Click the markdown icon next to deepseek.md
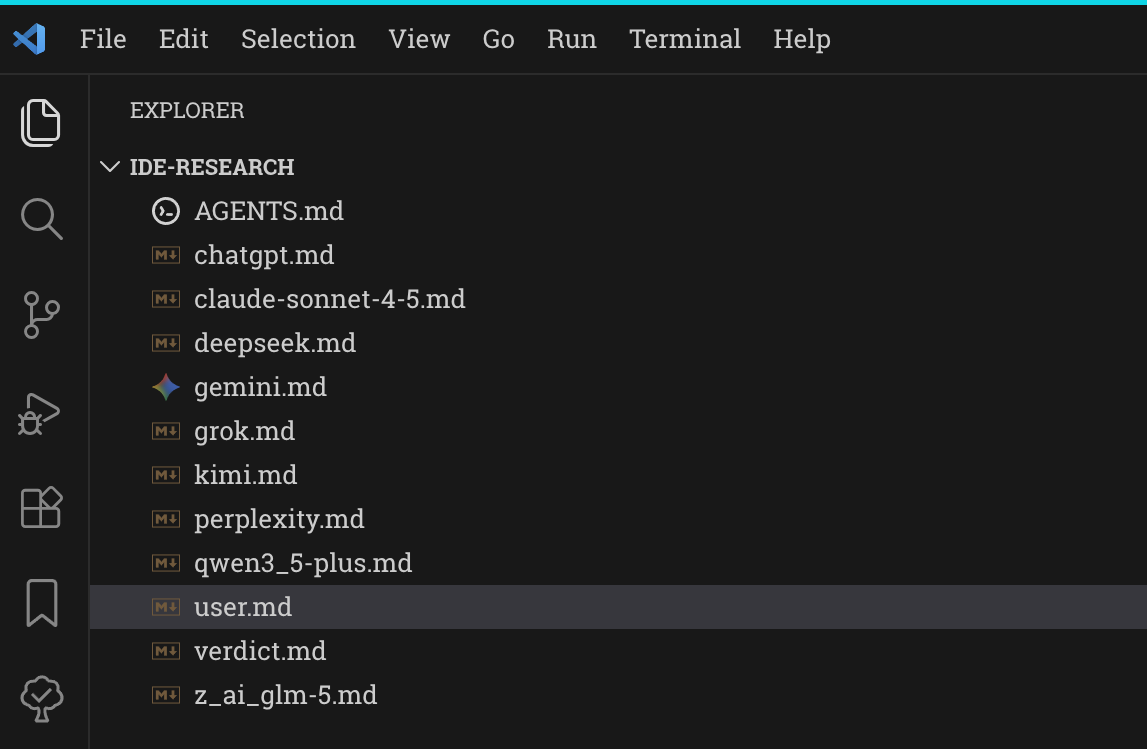Viewport: 1147px width, 749px height. 166,343
